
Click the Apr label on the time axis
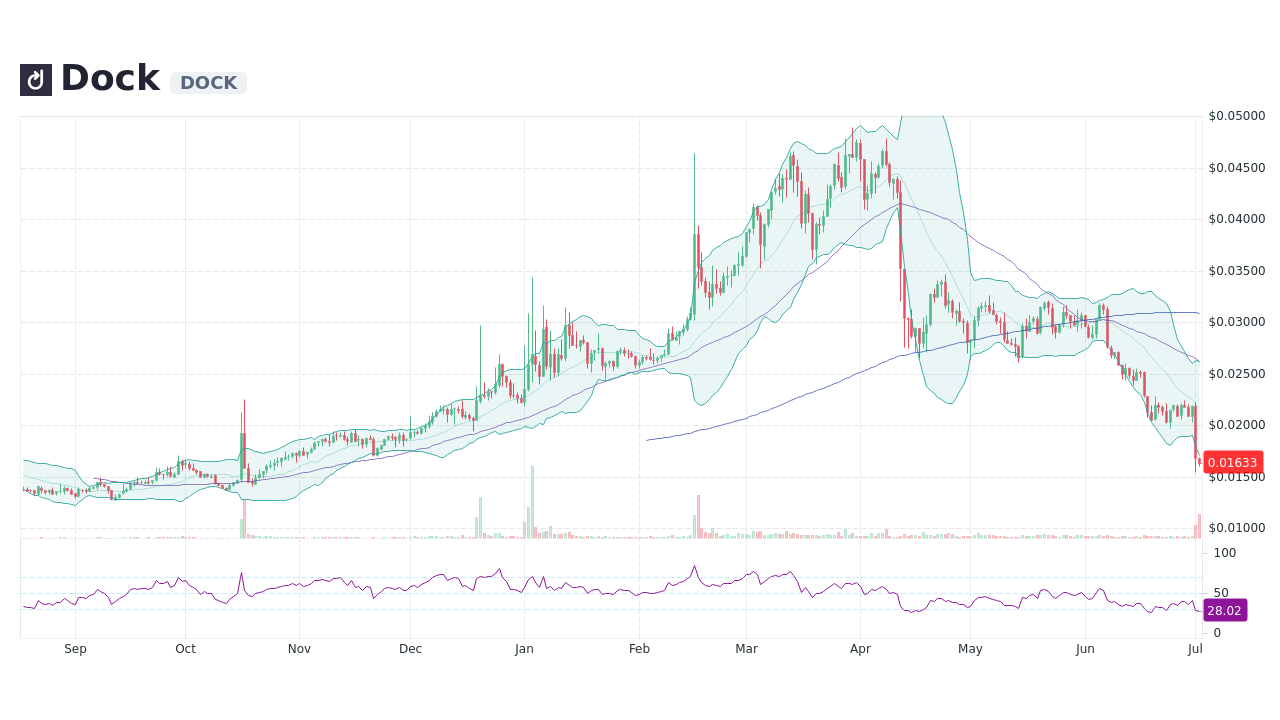coord(859,648)
